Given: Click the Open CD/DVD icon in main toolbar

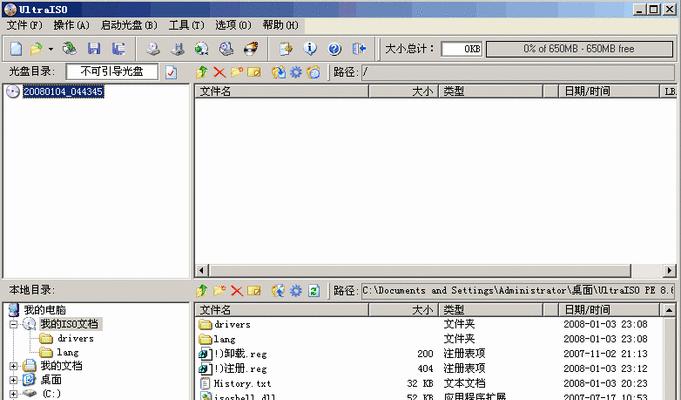Looking at the screenshot, I should tap(69, 49).
